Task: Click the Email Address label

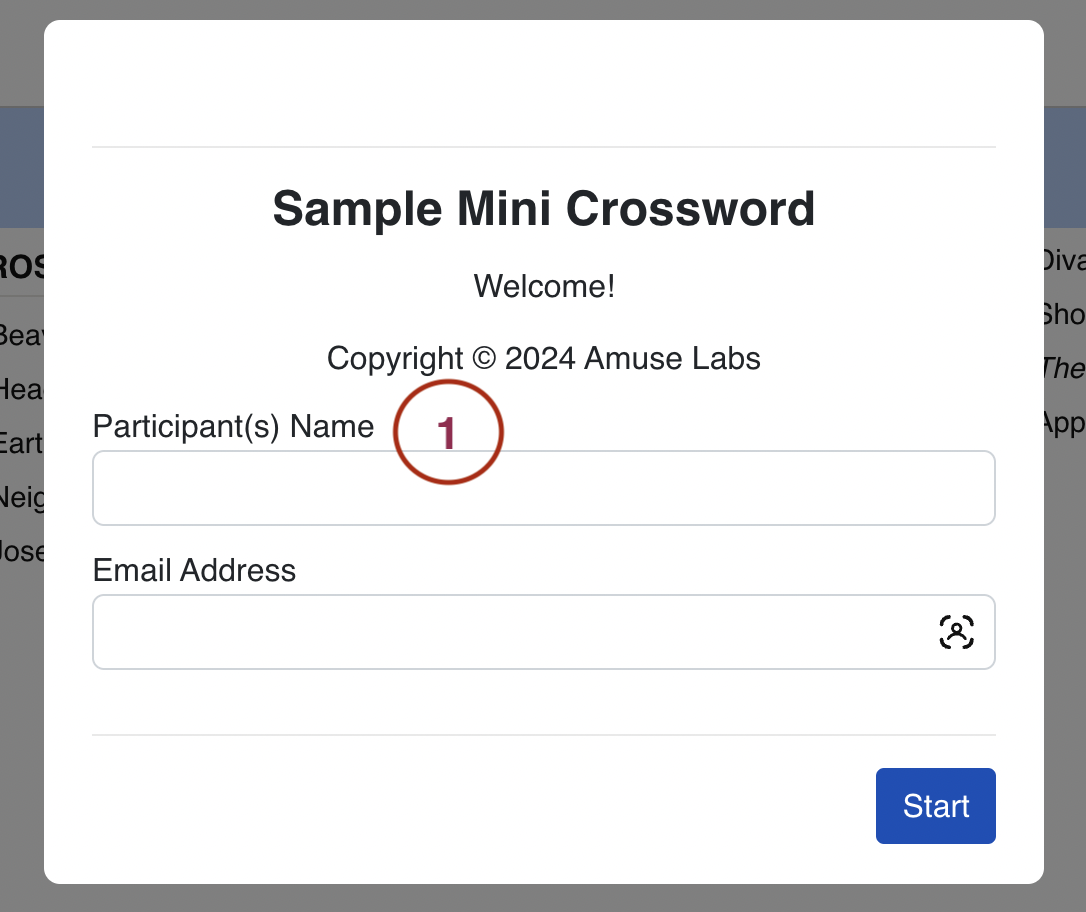Action: (x=195, y=571)
